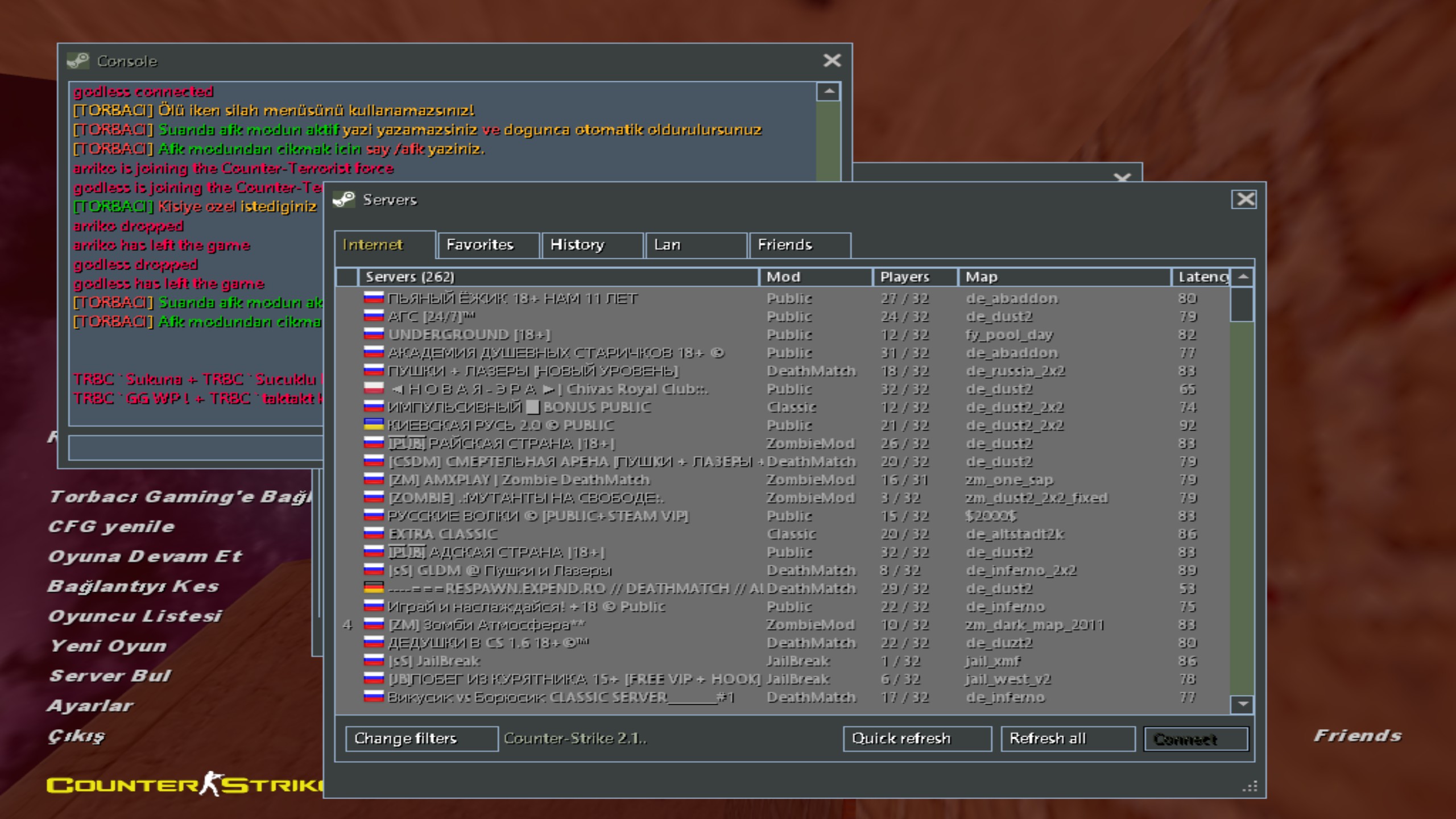Viewport: 1456px width, 819px height.
Task: Click the flag beside РУССКИЕ ВОЛКИ server
Action: pyautogui.click(x=374, y=515)
